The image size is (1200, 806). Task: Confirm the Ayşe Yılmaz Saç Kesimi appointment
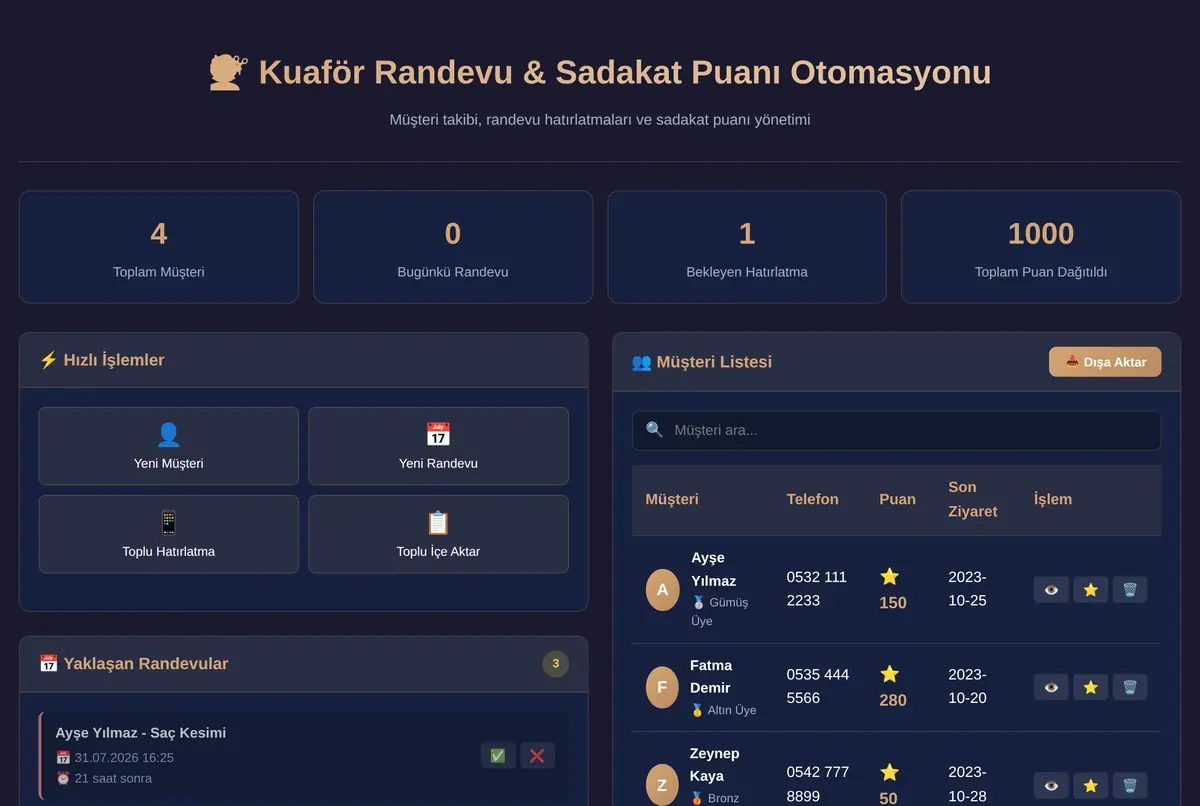coord(498,755)
